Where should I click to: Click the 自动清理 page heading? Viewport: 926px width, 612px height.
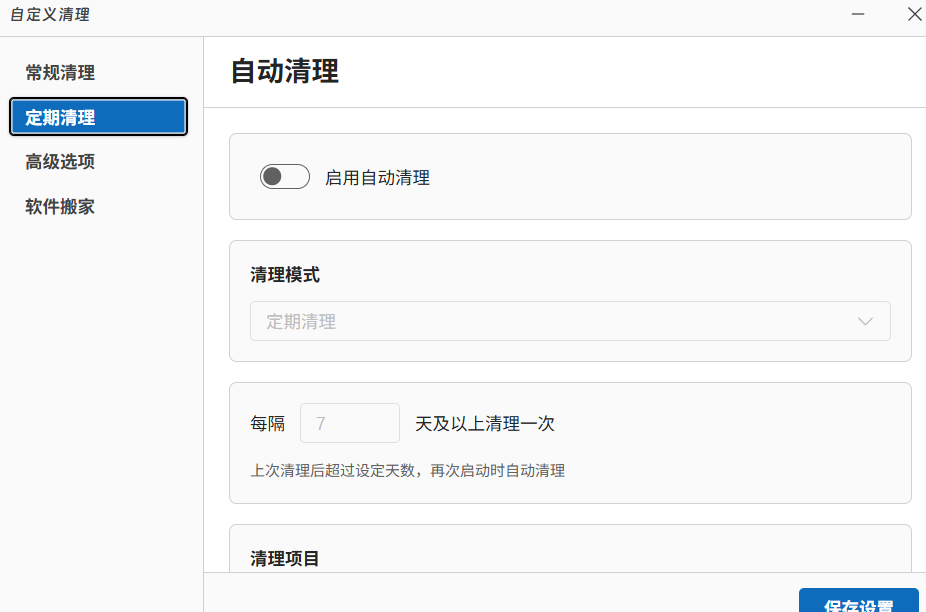coord(285,71)
